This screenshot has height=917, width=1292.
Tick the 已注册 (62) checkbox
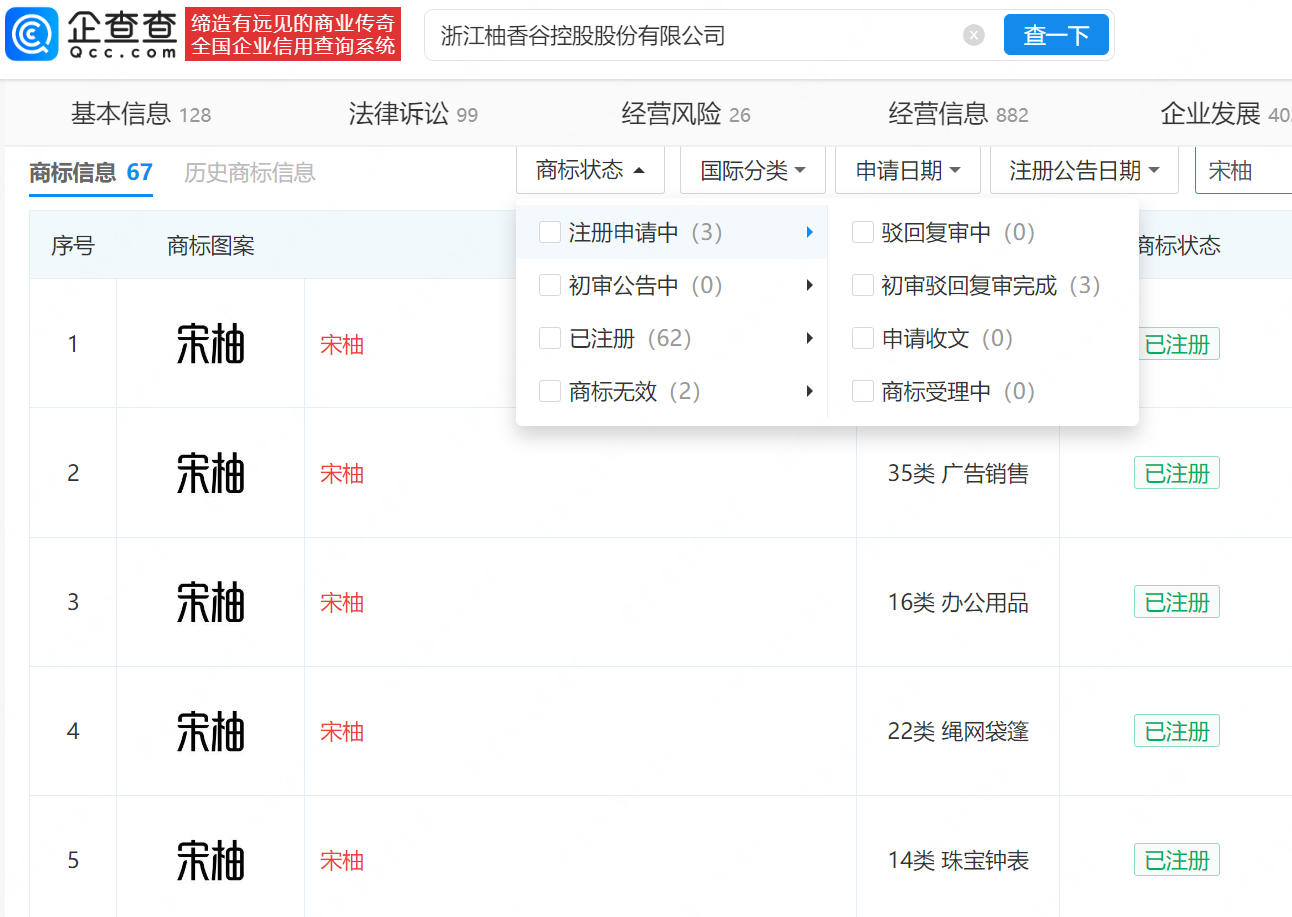pyautogui.click(x=550, y=339)
